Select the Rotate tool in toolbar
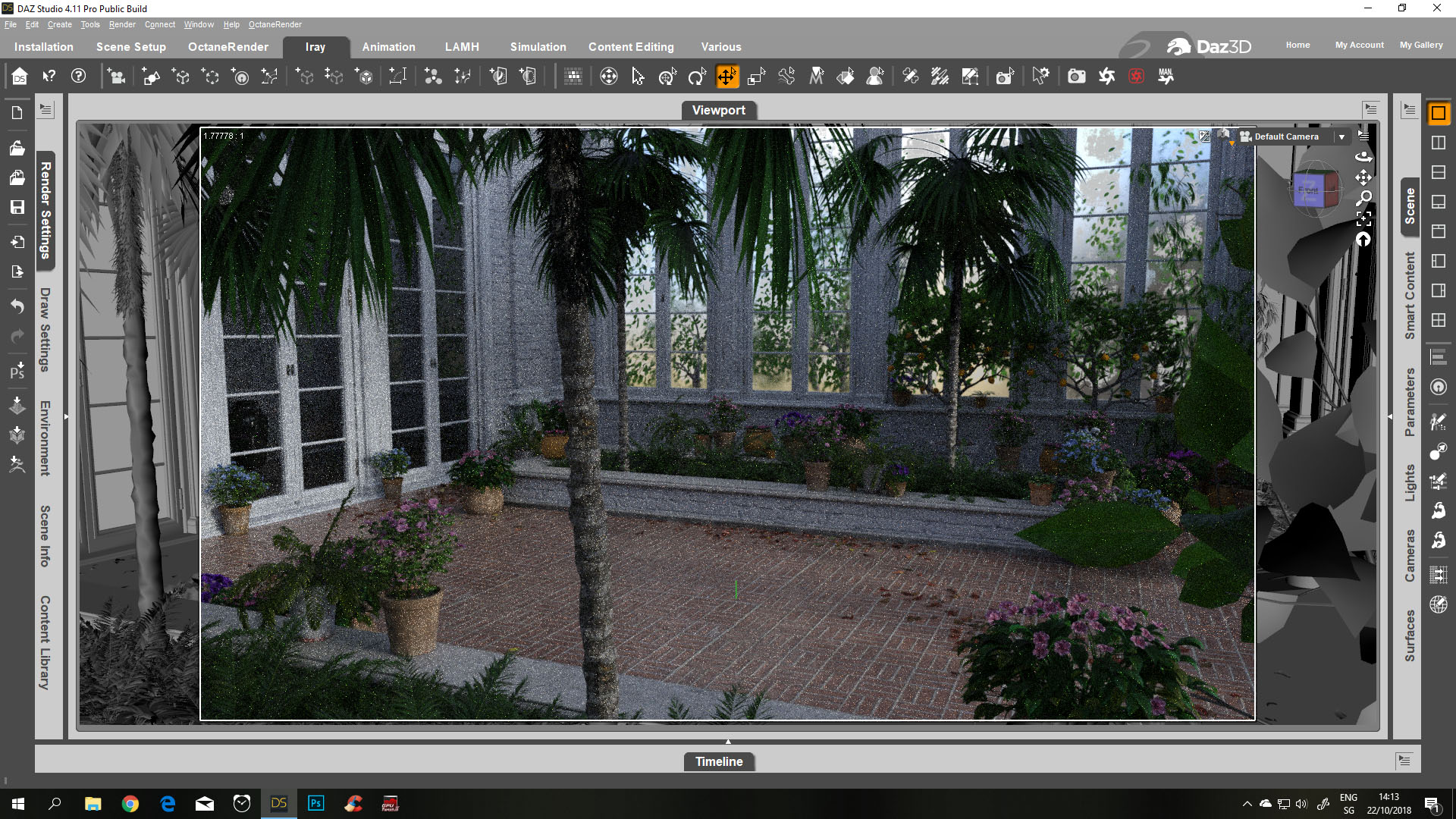1456x819 pixels. click(x=697, y=77)
